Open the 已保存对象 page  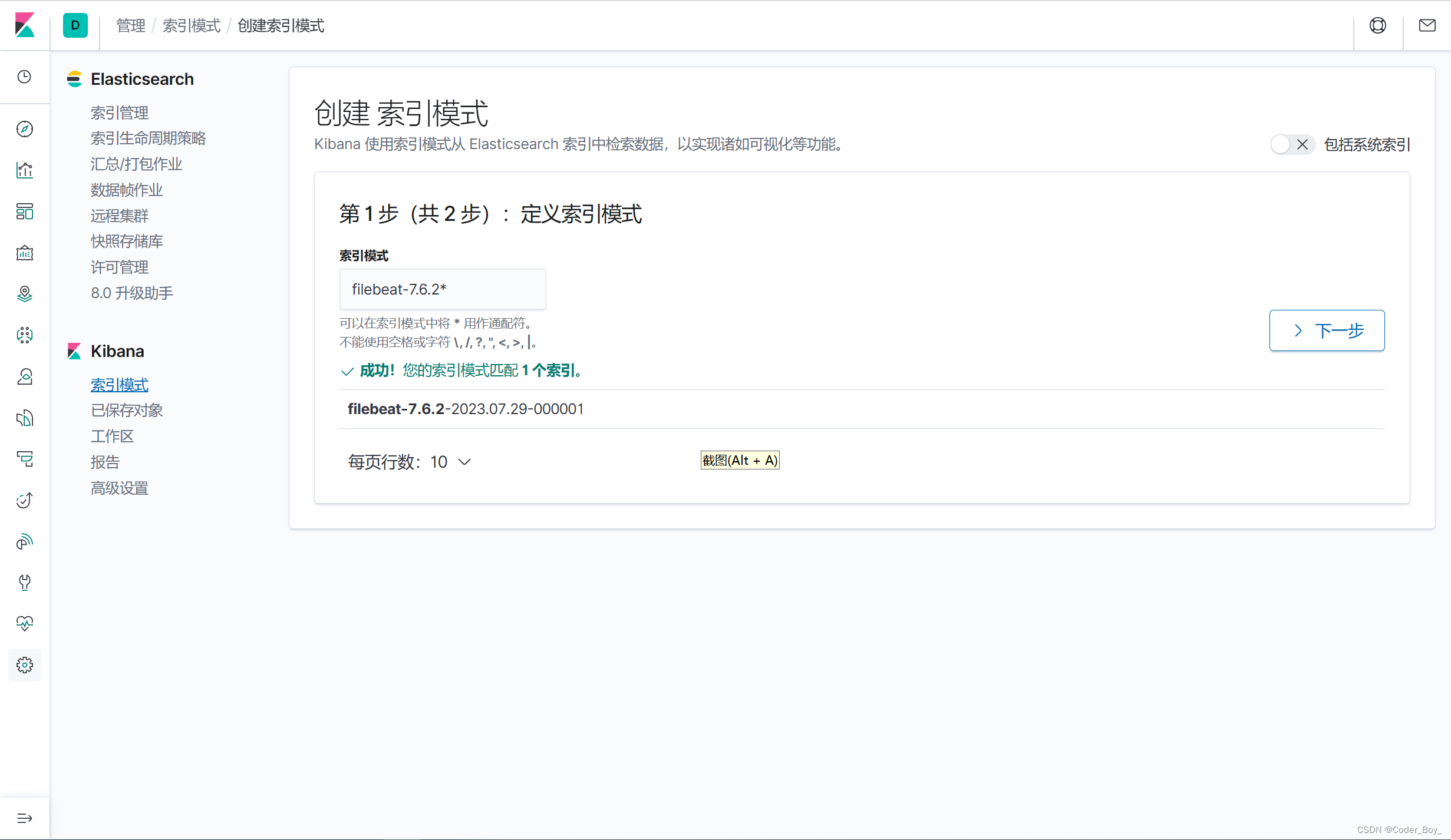pos(127,410)
